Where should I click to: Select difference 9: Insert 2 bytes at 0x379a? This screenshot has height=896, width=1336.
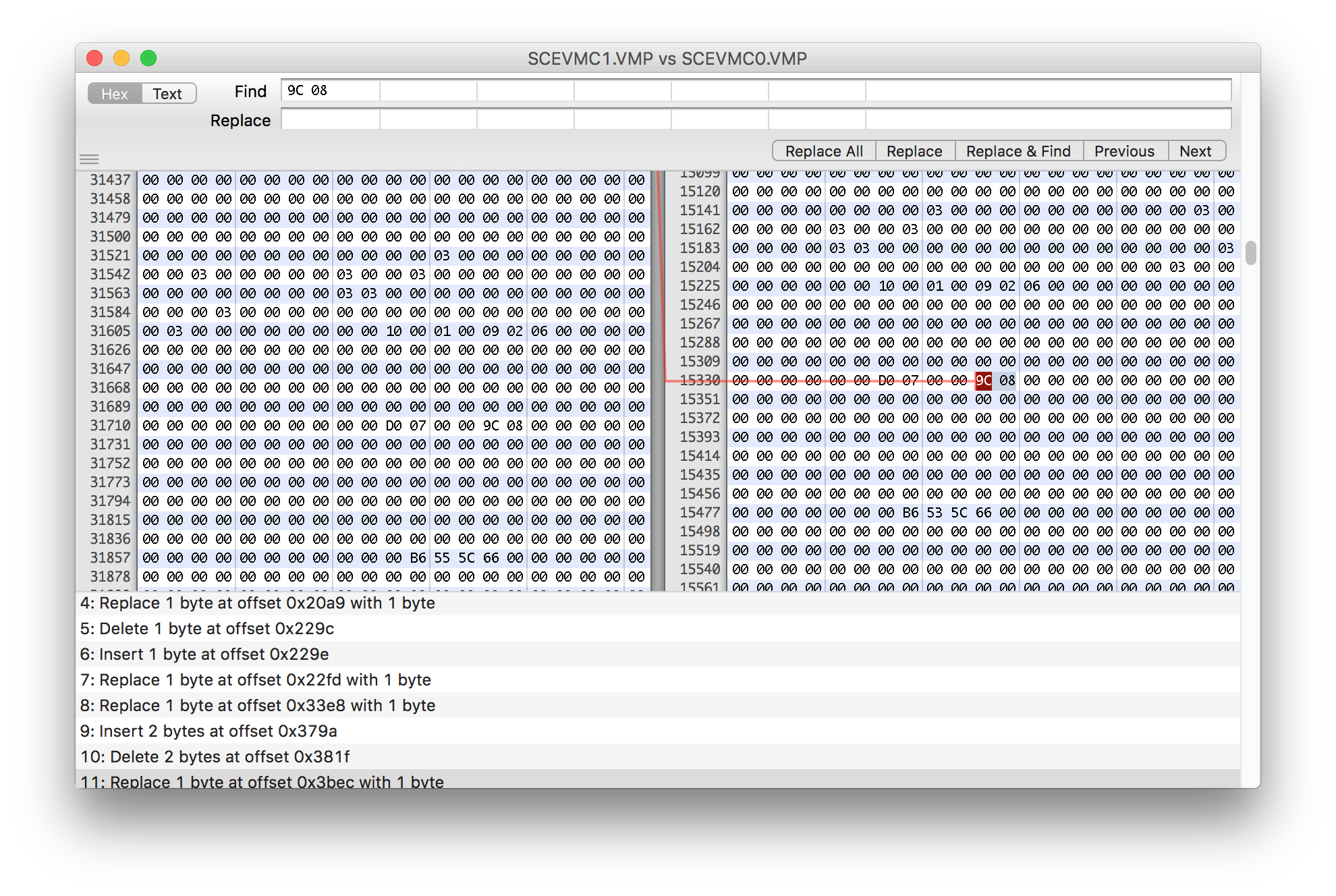coord(208,731)
